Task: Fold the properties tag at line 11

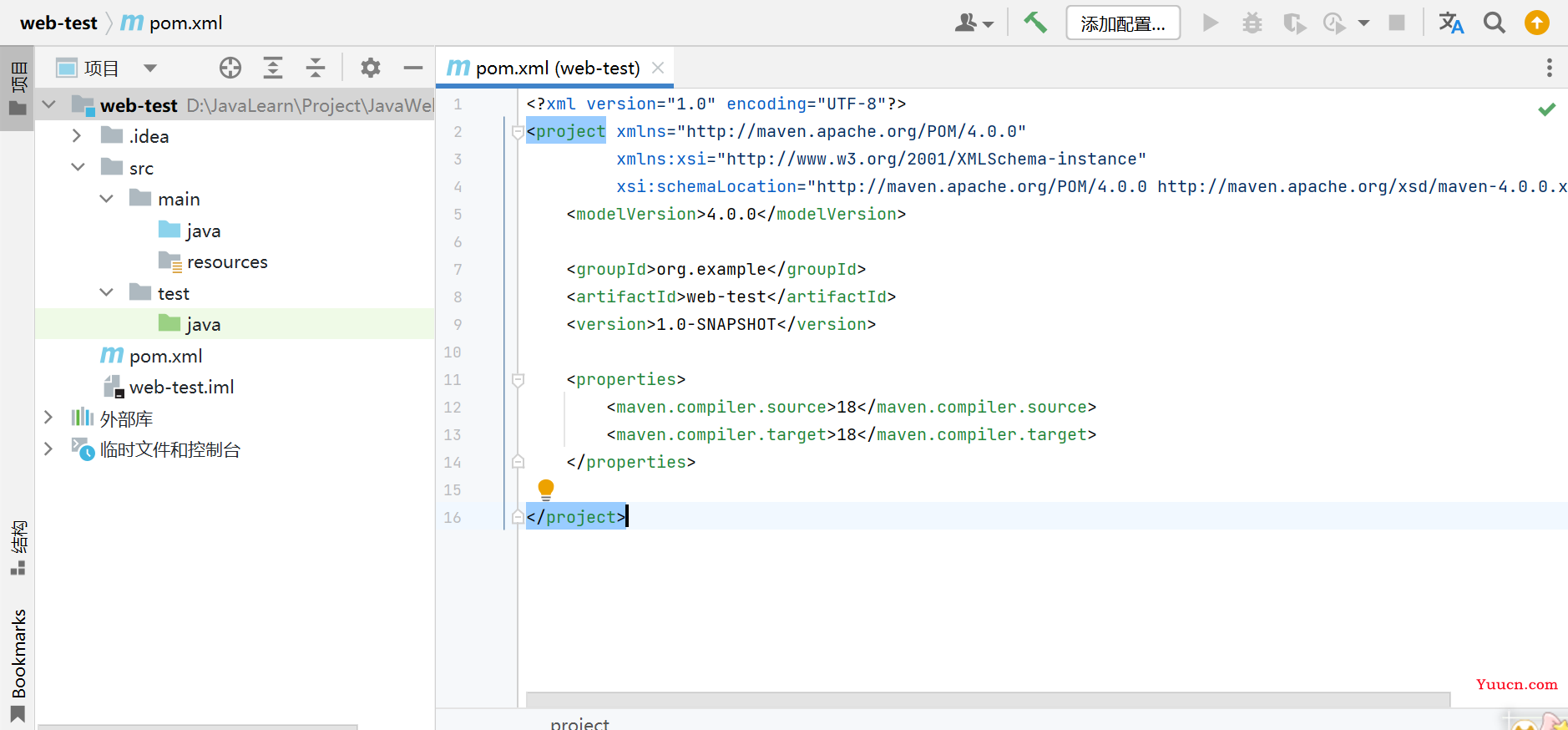Action: [518, 379]
